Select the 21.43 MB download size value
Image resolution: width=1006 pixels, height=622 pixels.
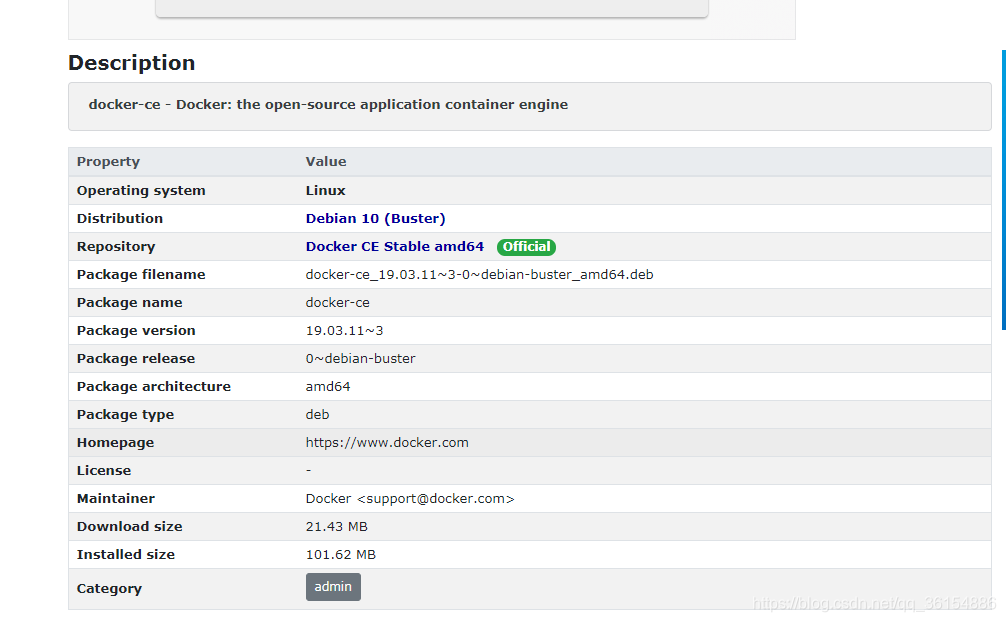(336, 526)
